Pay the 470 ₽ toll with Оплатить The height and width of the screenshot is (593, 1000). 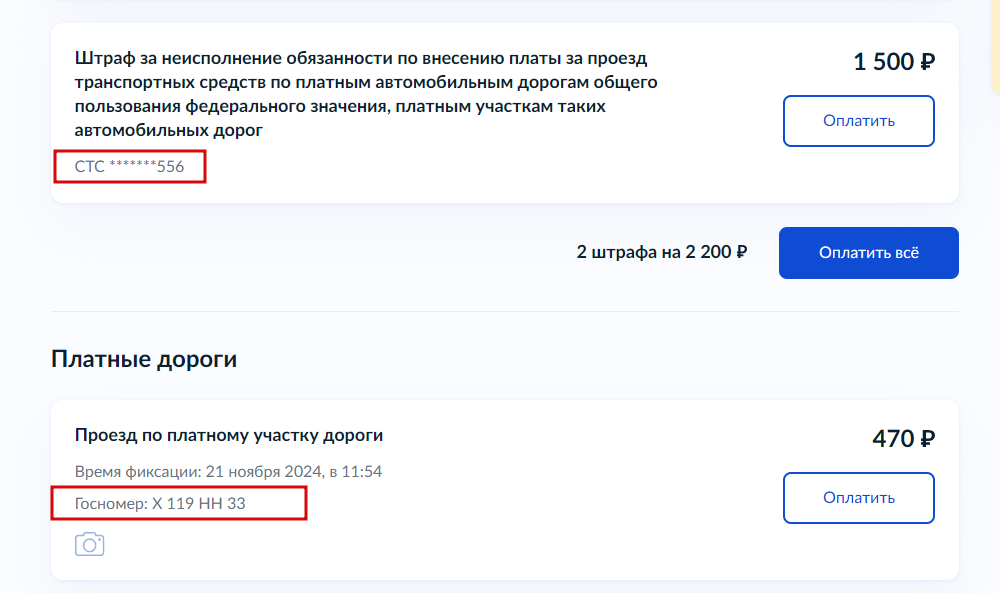click(x=858, y=498)
